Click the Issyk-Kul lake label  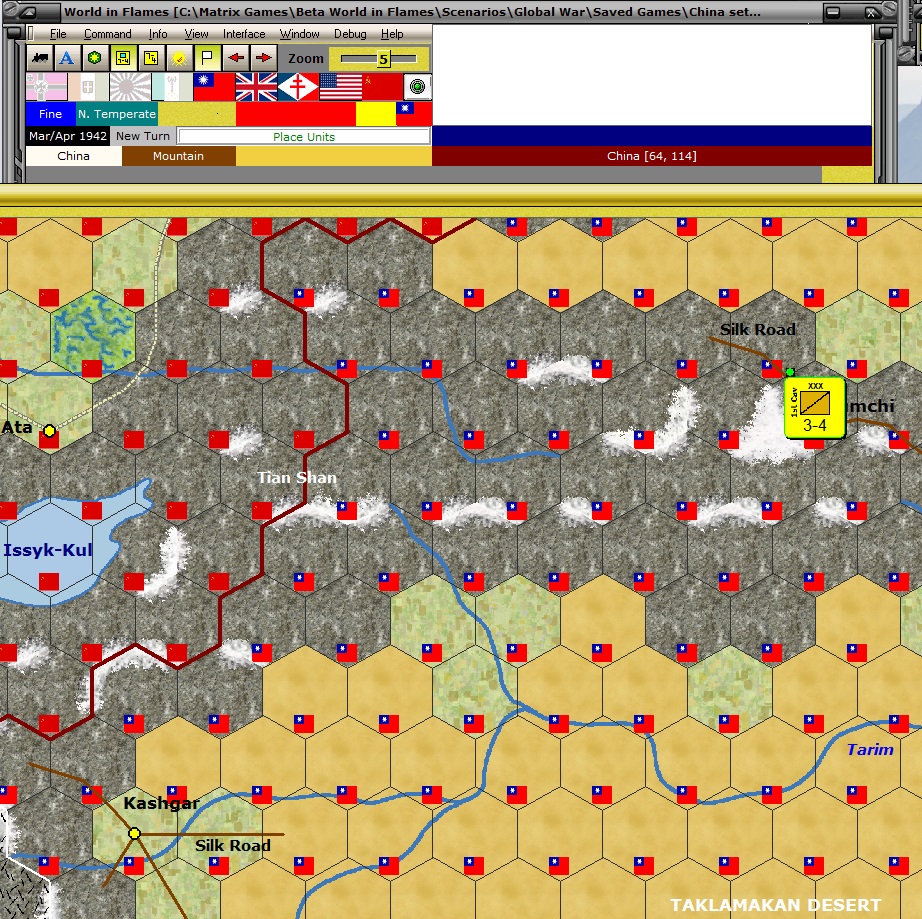pyautogui.click(x=48, y=550)
